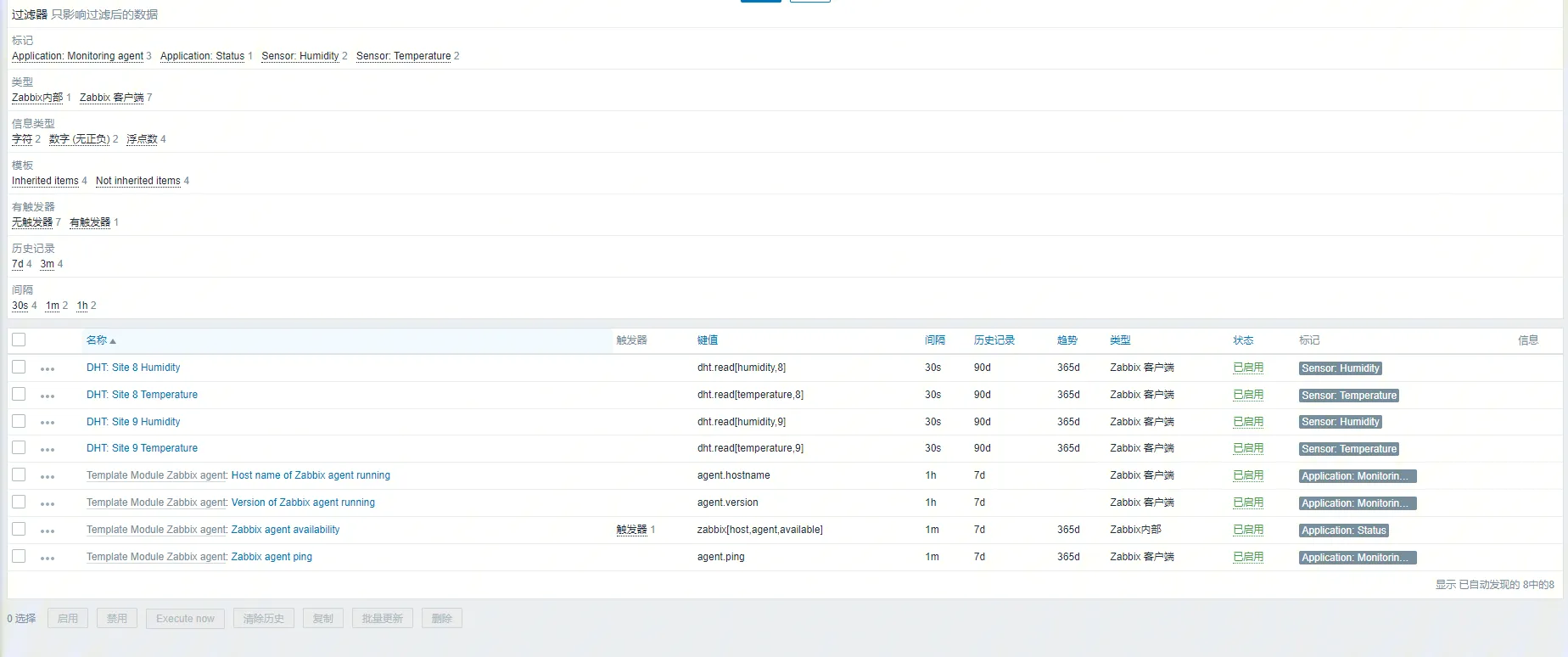This screenshot has height=657, width=1568.
Task: Open the three-dot menu for Version of Zabbix agent running
Action: coord(48,503)
